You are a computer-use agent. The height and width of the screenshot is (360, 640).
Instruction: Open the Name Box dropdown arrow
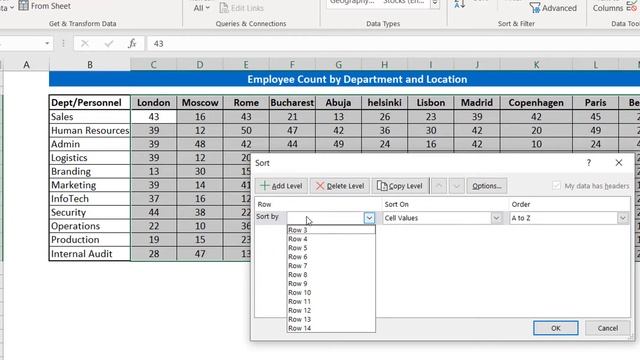click(x=47, y=43)
